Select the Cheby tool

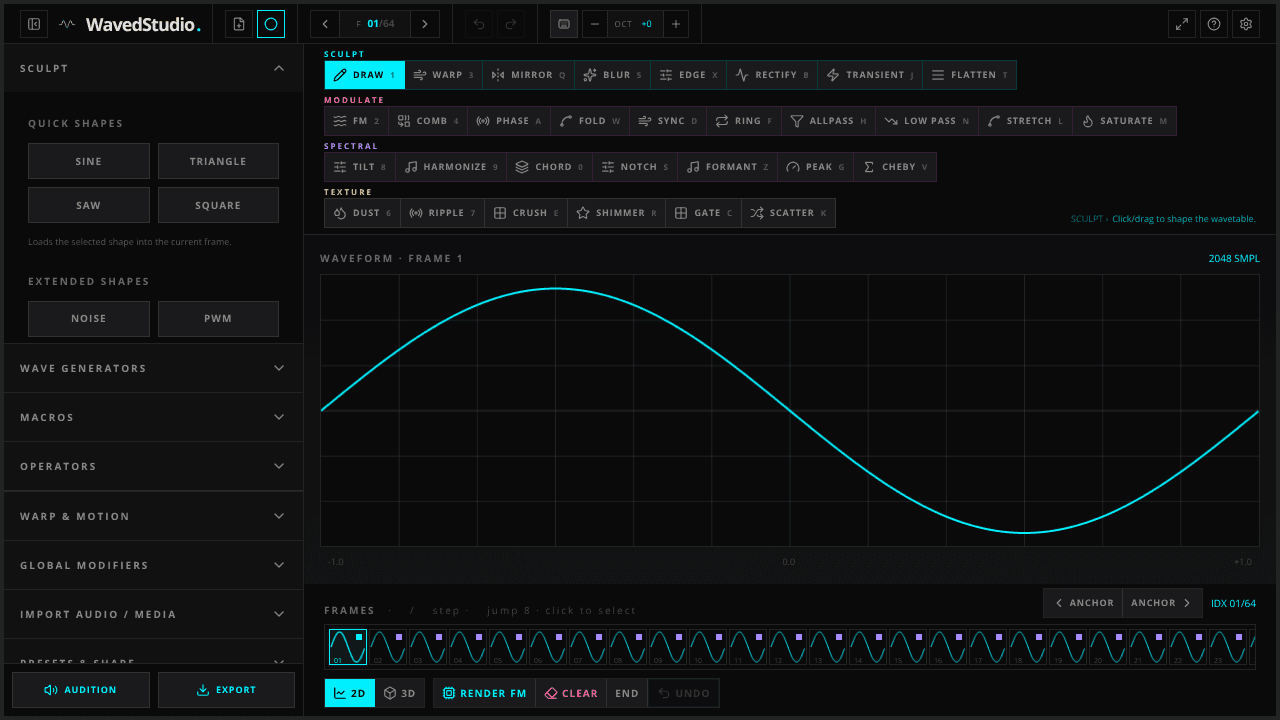896,167
